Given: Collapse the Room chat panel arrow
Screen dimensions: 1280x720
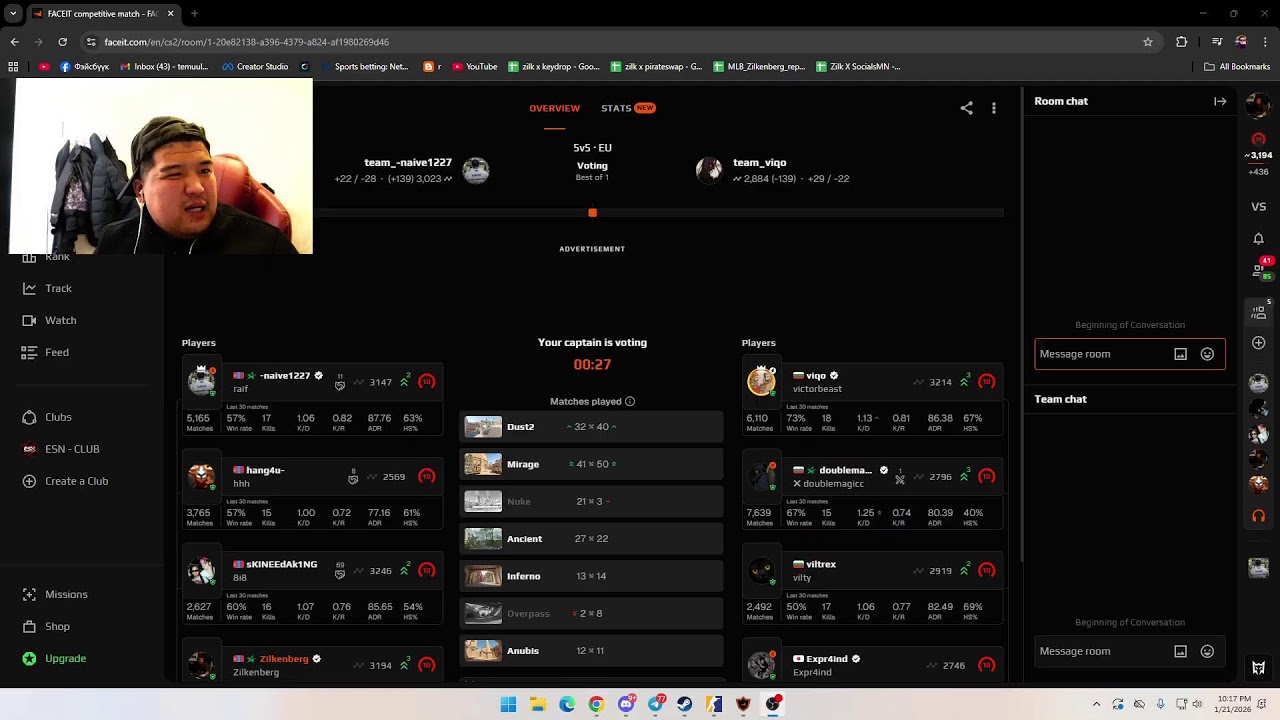Looking at the screenshot, I should pos(1220,101).
